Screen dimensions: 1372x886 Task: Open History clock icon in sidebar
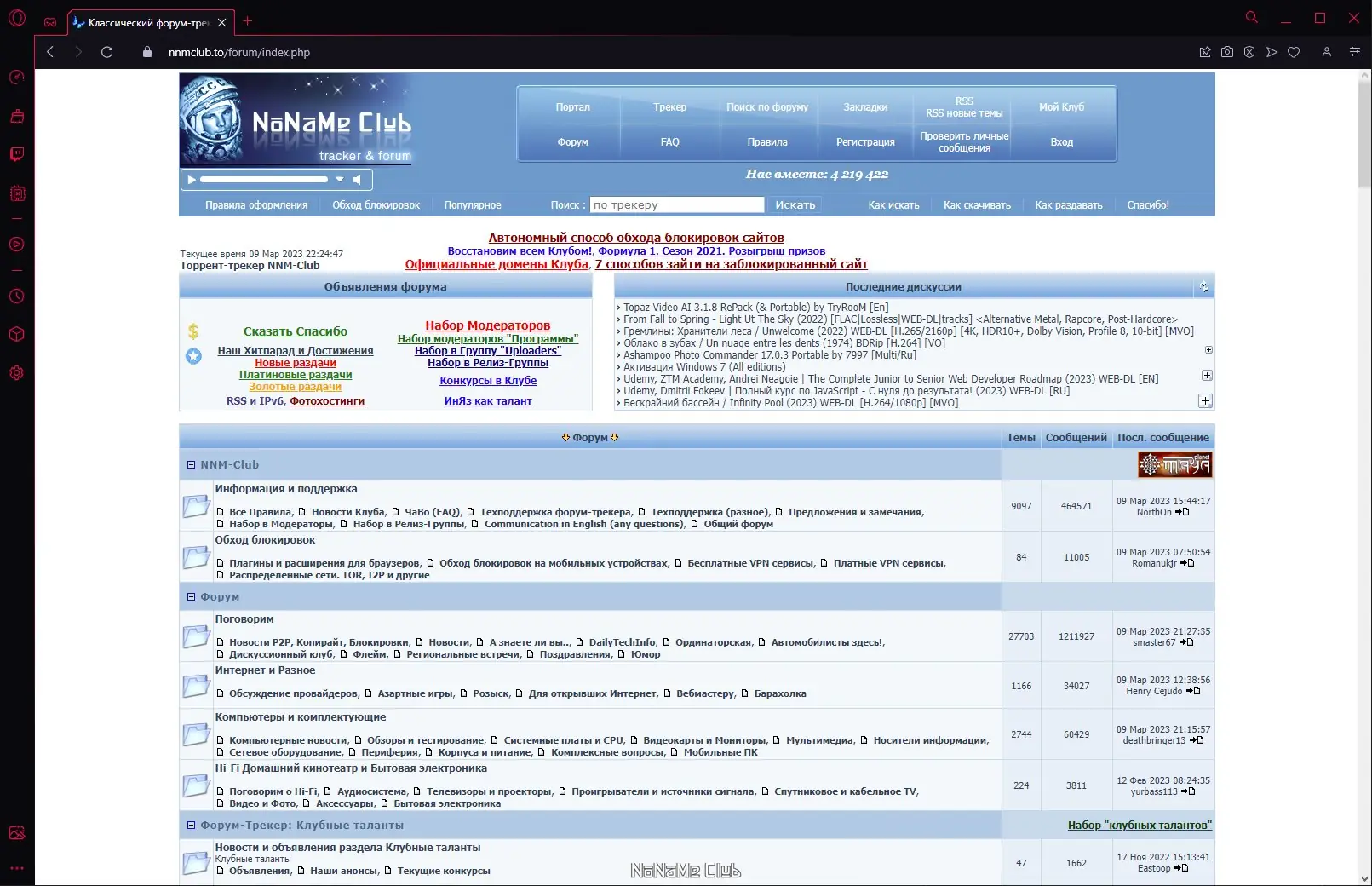17,296
